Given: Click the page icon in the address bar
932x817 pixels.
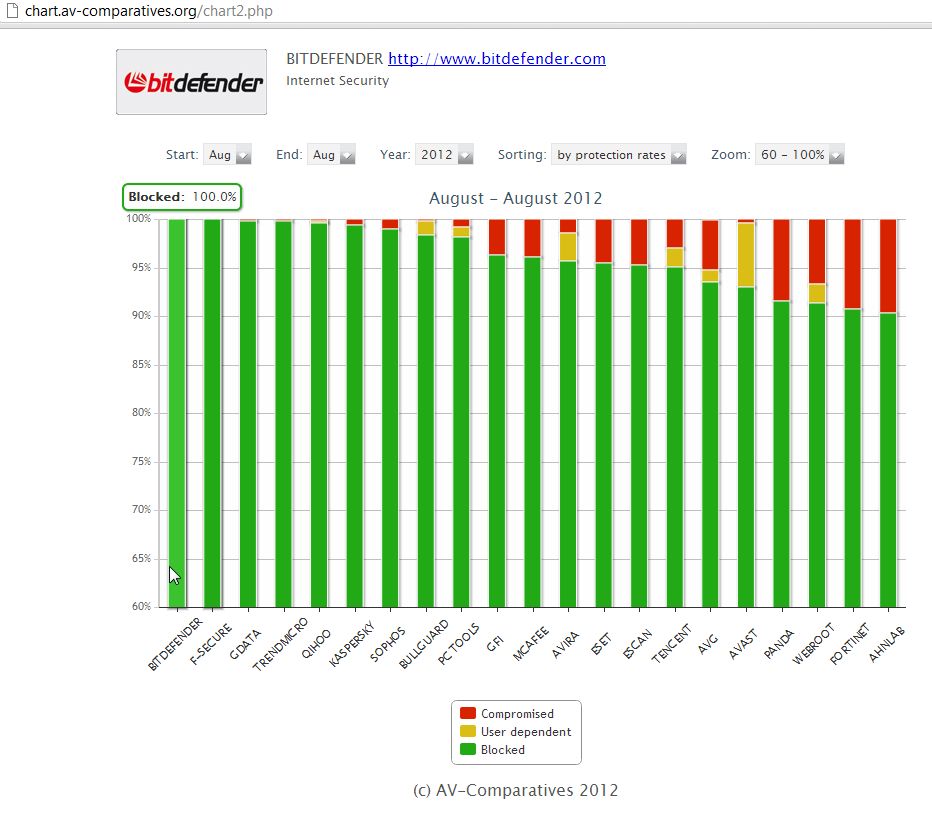Looking at the screenshot, I should click(x=12, y=11).
